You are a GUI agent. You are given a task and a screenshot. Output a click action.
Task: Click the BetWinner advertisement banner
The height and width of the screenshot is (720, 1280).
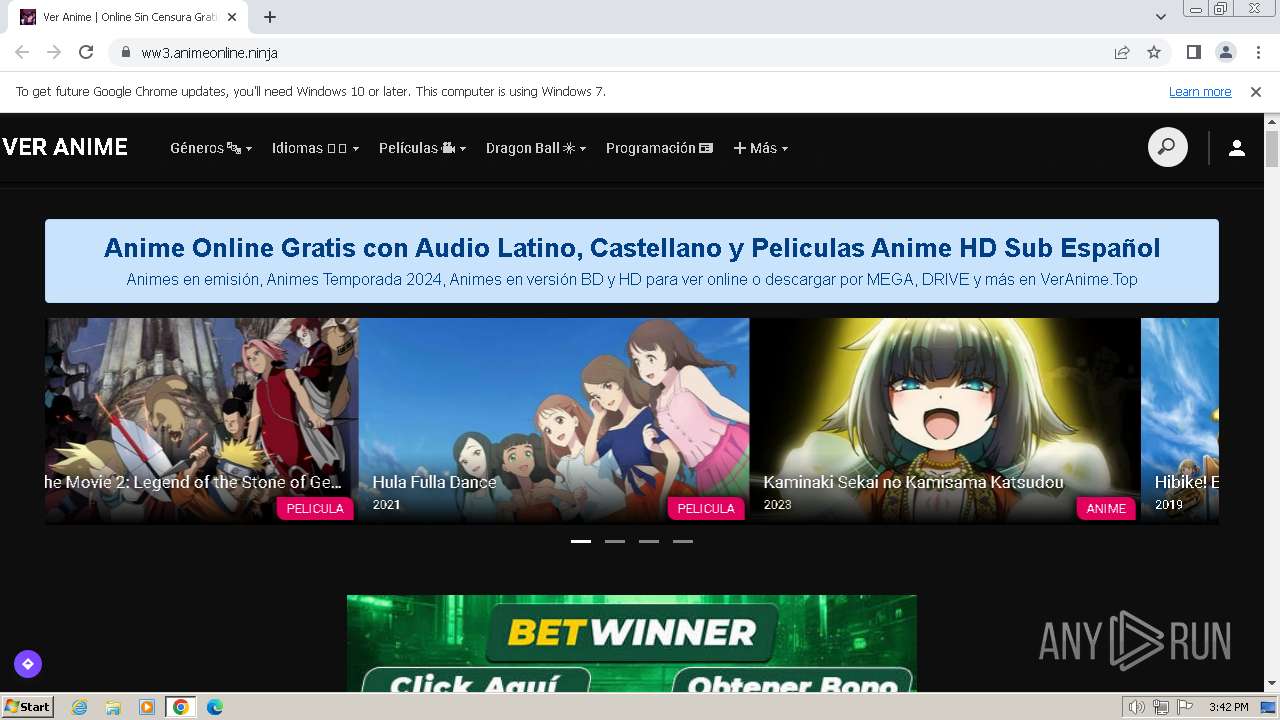(632, 643)
